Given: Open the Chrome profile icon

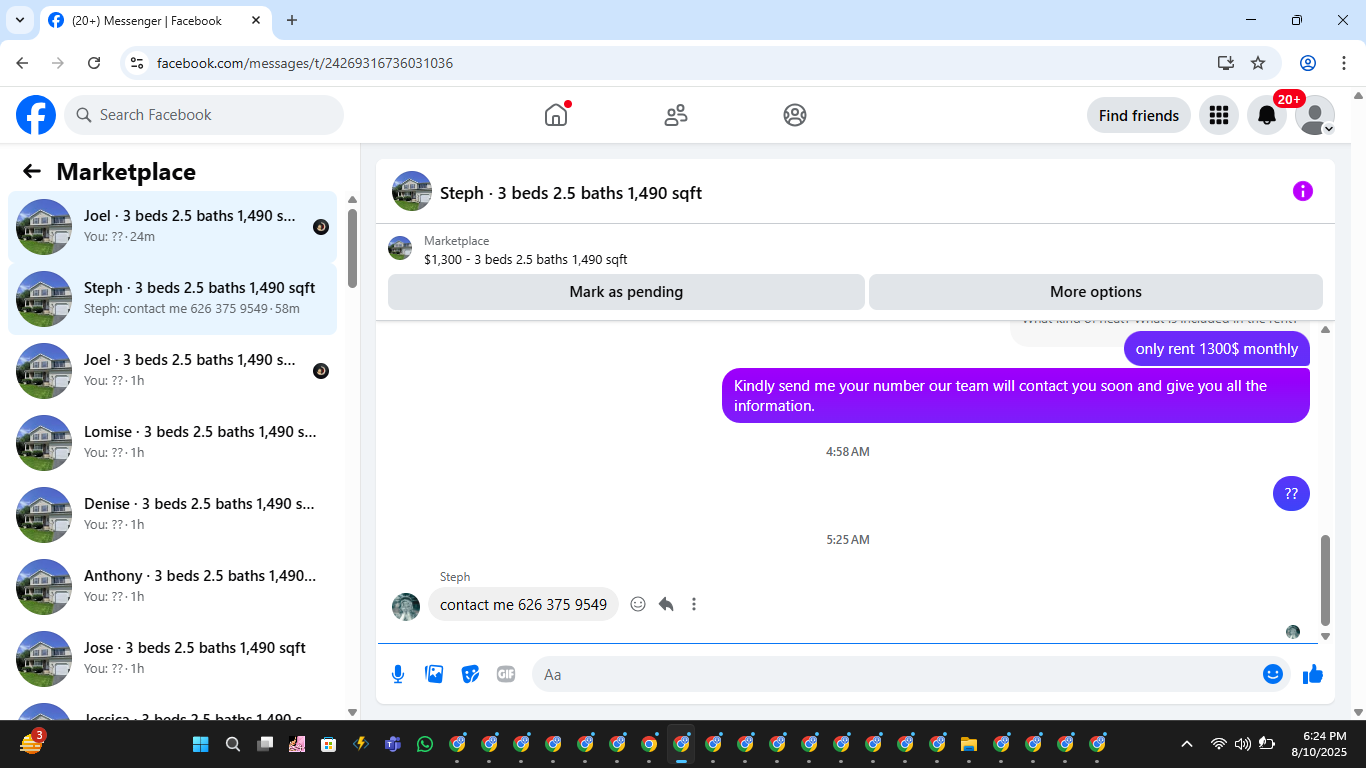Looking at the screenshot, I should tap(1308, 63).
